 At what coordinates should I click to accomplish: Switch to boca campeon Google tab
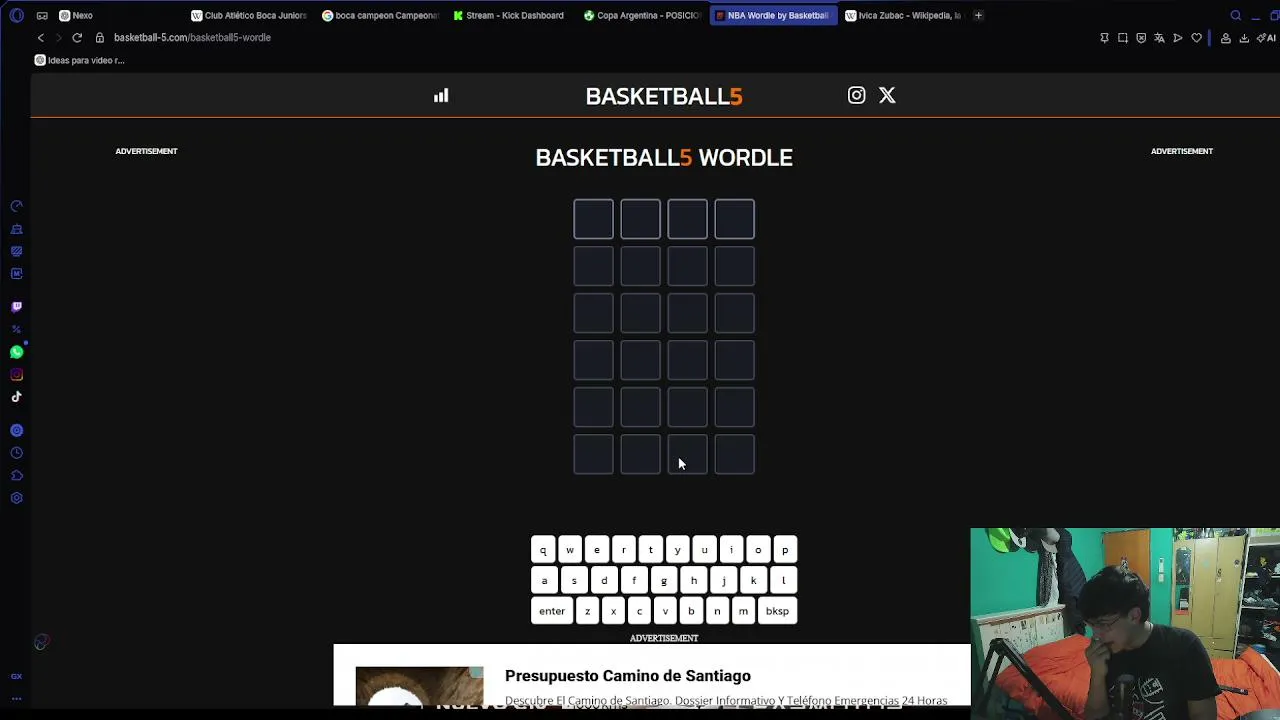(380, 15)
